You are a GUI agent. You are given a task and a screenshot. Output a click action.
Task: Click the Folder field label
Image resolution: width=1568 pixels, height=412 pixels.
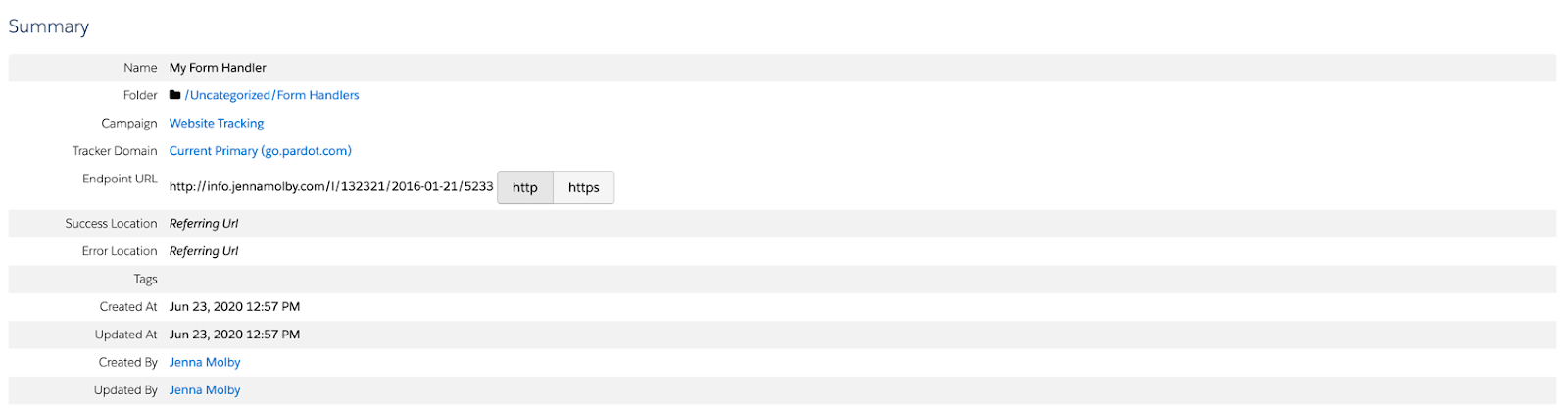click(x=140, y=95)
